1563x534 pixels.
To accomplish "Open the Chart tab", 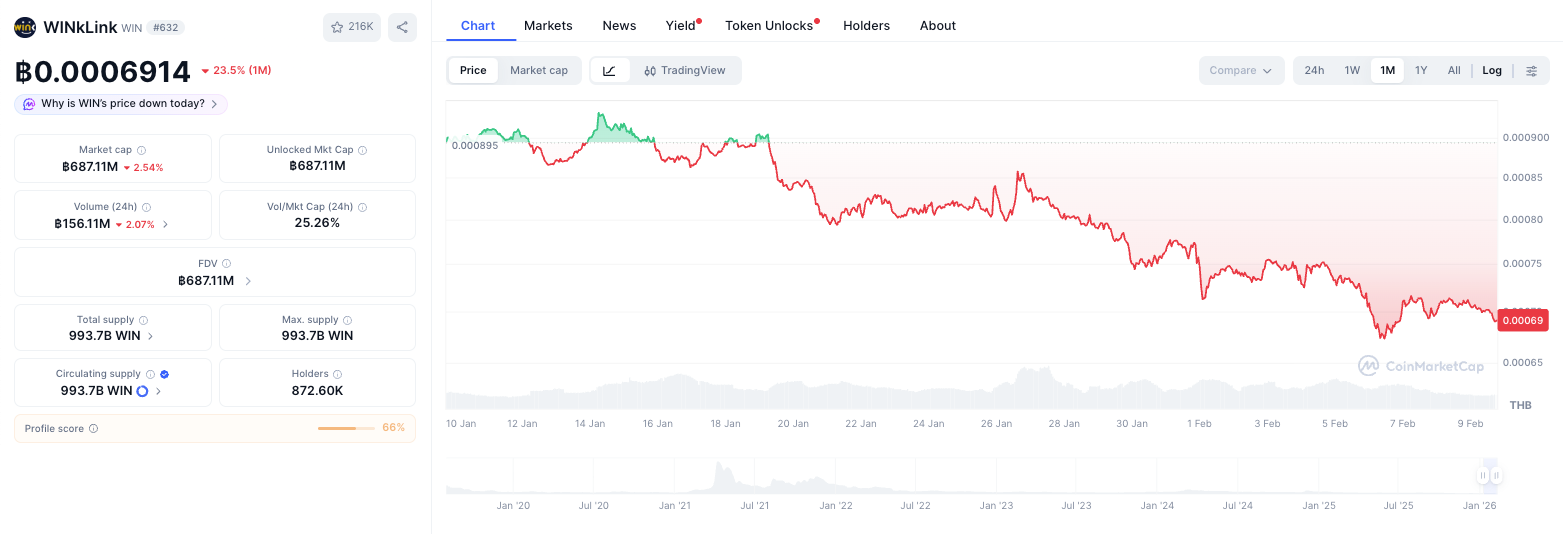I will pyautogui.click(x=478, y=25).
